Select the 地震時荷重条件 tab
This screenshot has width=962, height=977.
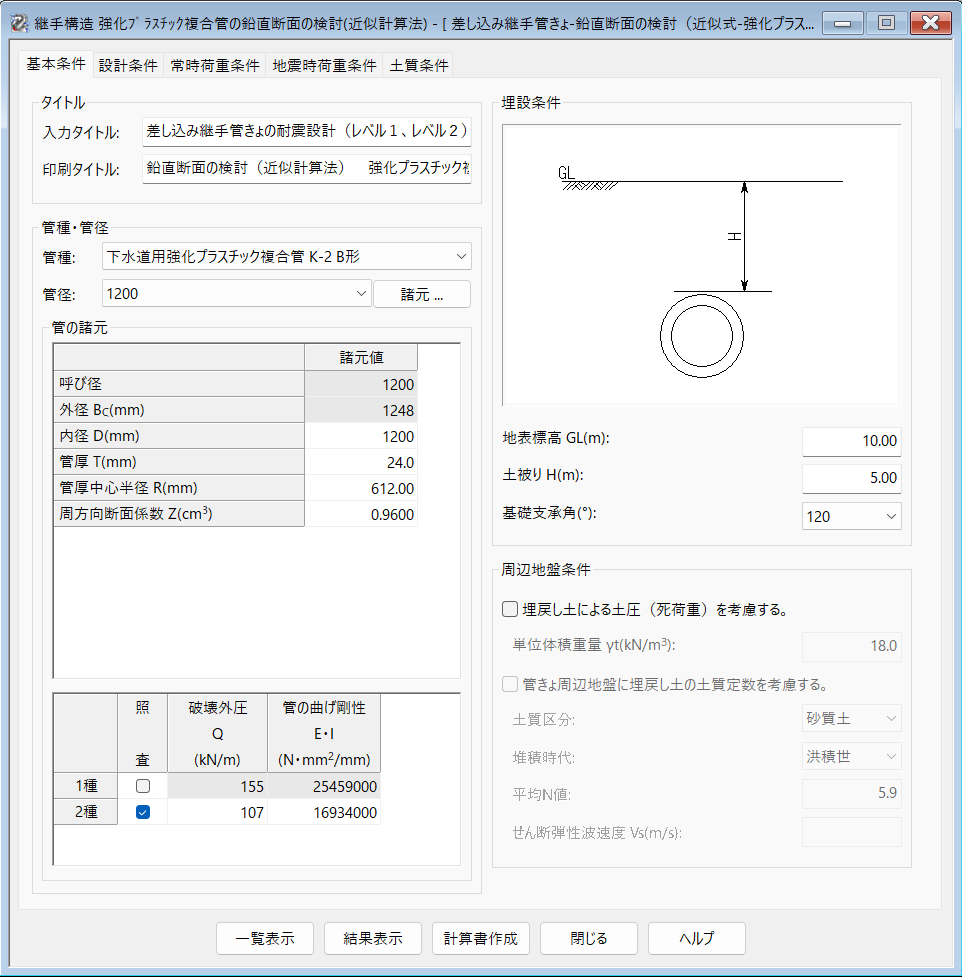point(325,66)
